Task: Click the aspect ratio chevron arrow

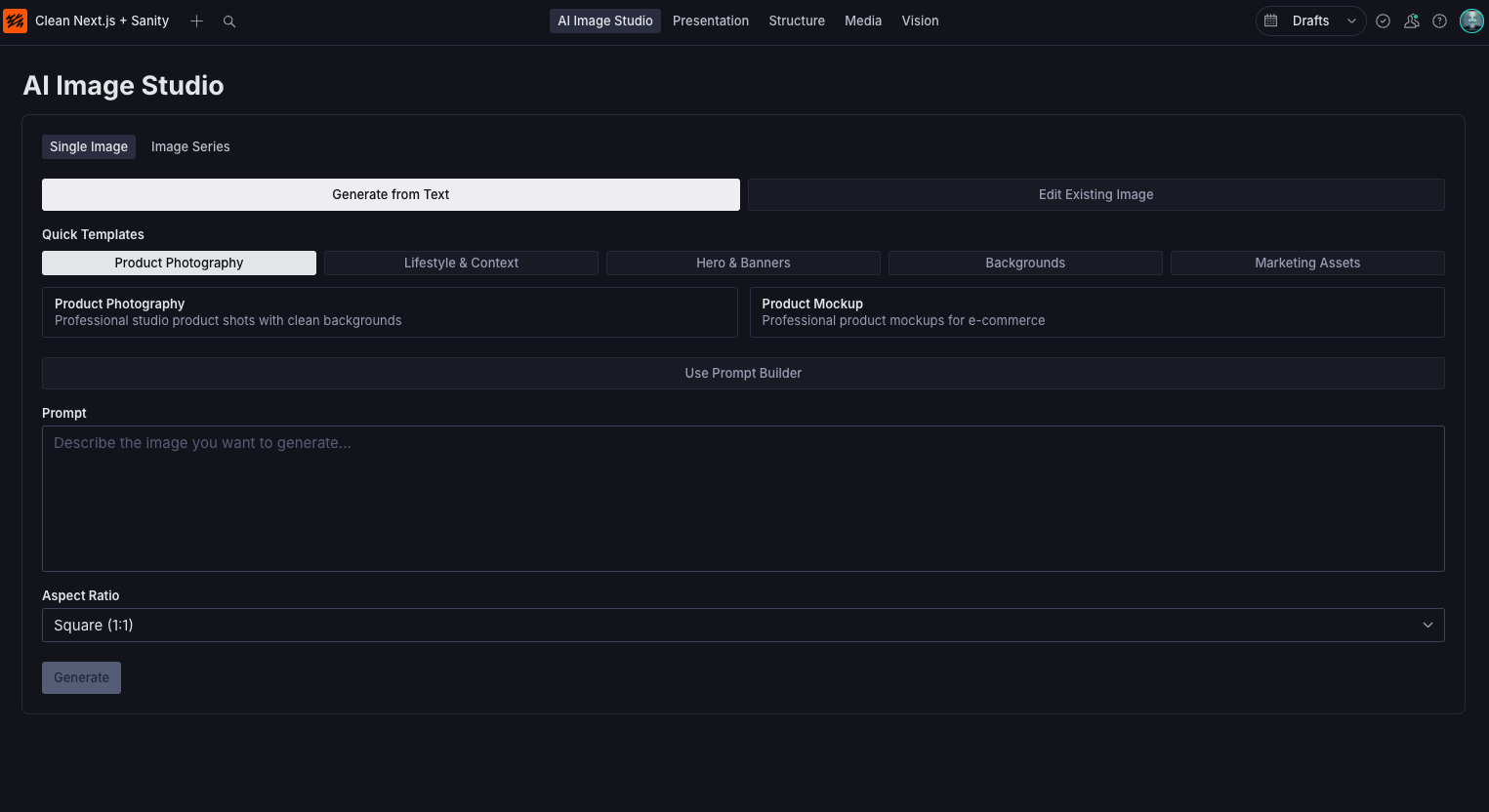Action: click(1427, 625)
